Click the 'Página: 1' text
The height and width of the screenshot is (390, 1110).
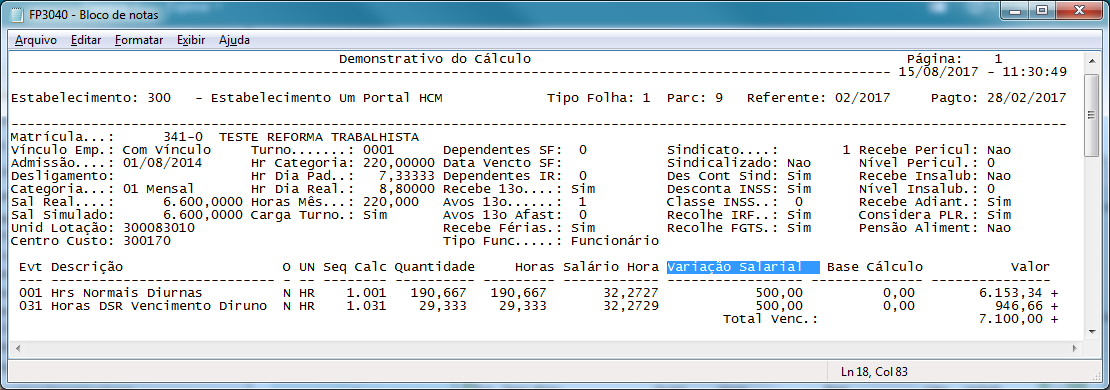click(x=954, y=59)
